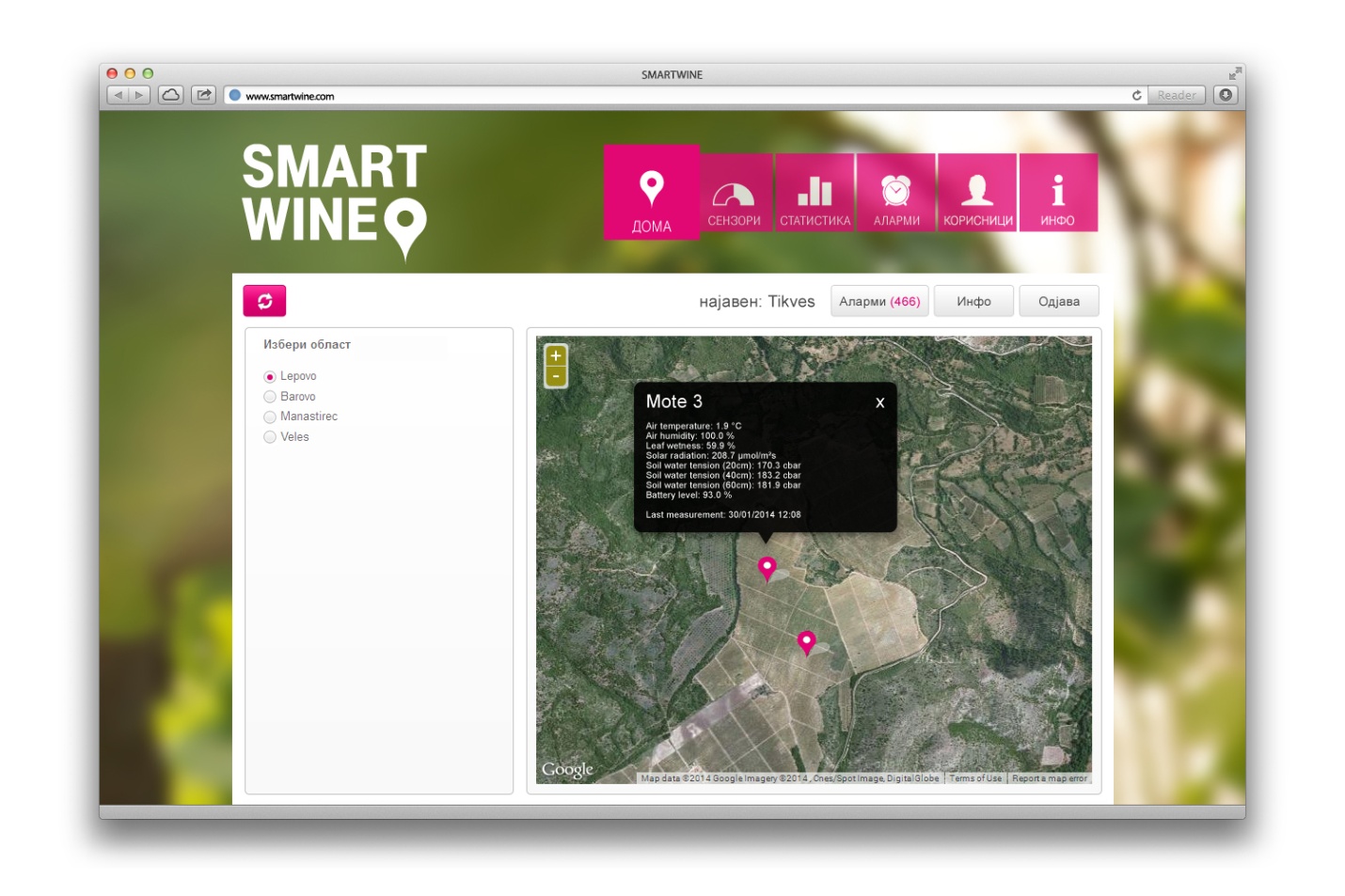Click the upper pink map marker

click(767, 568)
